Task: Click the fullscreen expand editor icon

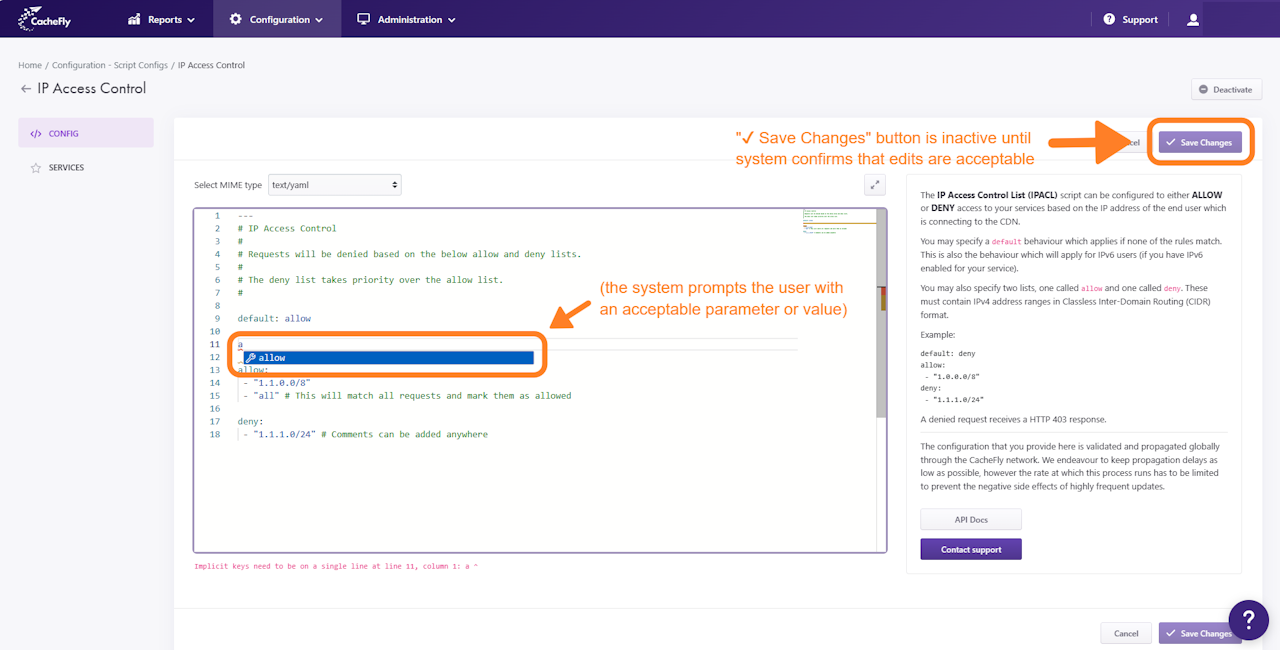Action: [875, 184]
